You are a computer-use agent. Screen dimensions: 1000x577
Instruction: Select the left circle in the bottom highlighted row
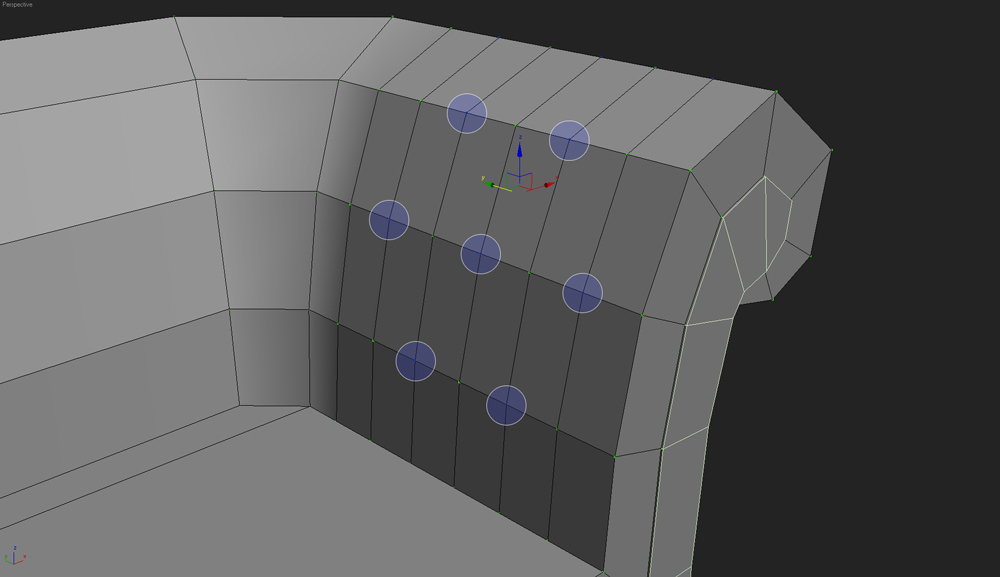(416, 361)
